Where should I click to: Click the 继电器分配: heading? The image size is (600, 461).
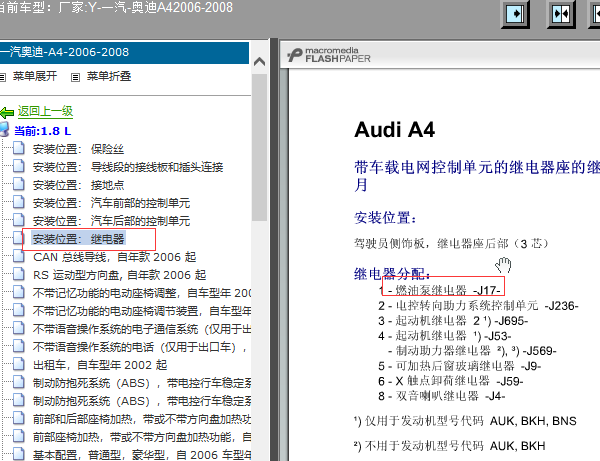392,274
